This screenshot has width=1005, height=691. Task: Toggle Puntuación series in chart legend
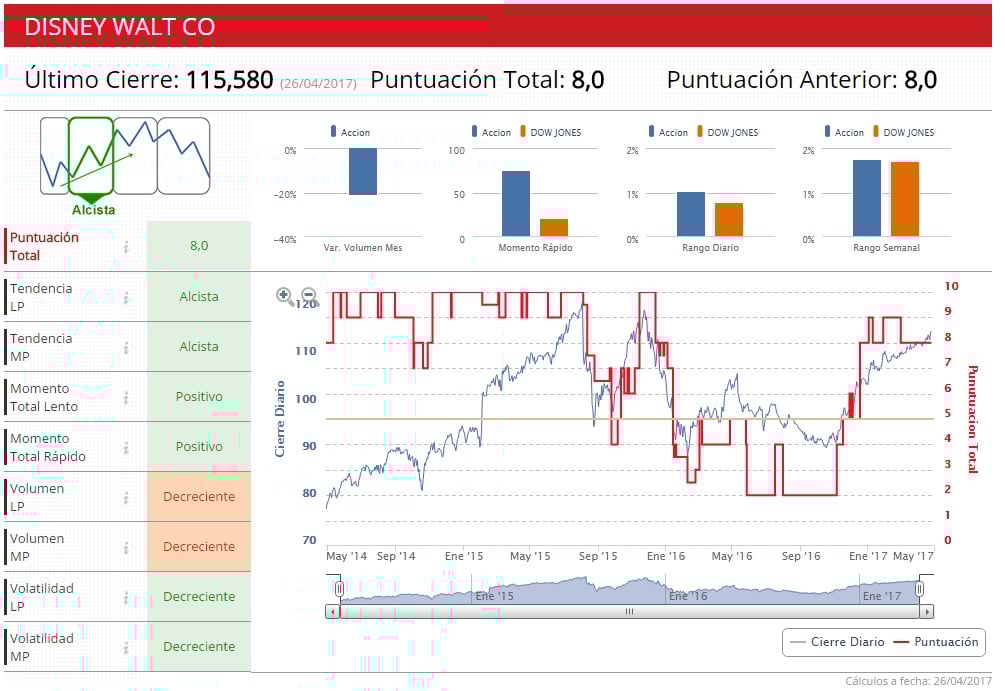[936, 642]
